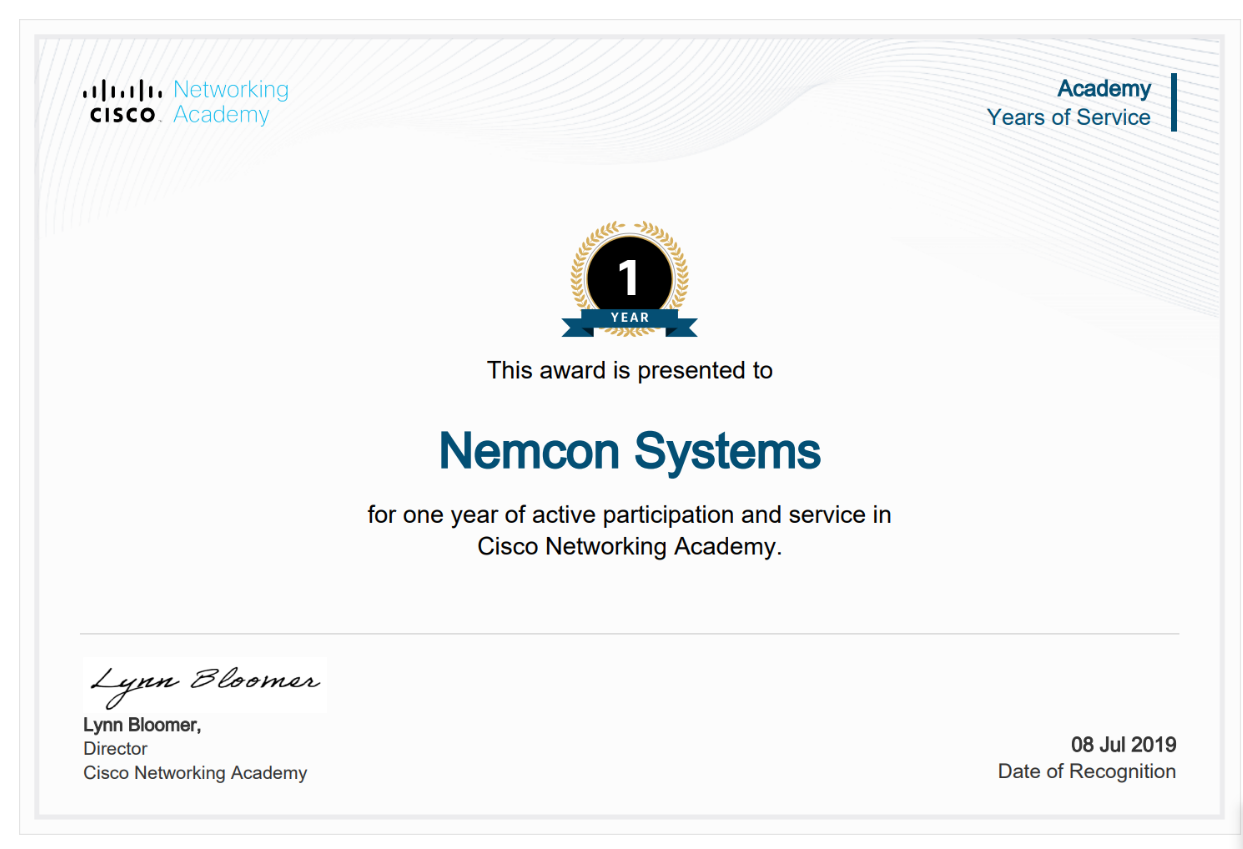
Task: Click the 1 Year laurel badge
Action: click(x=629, y=280)
